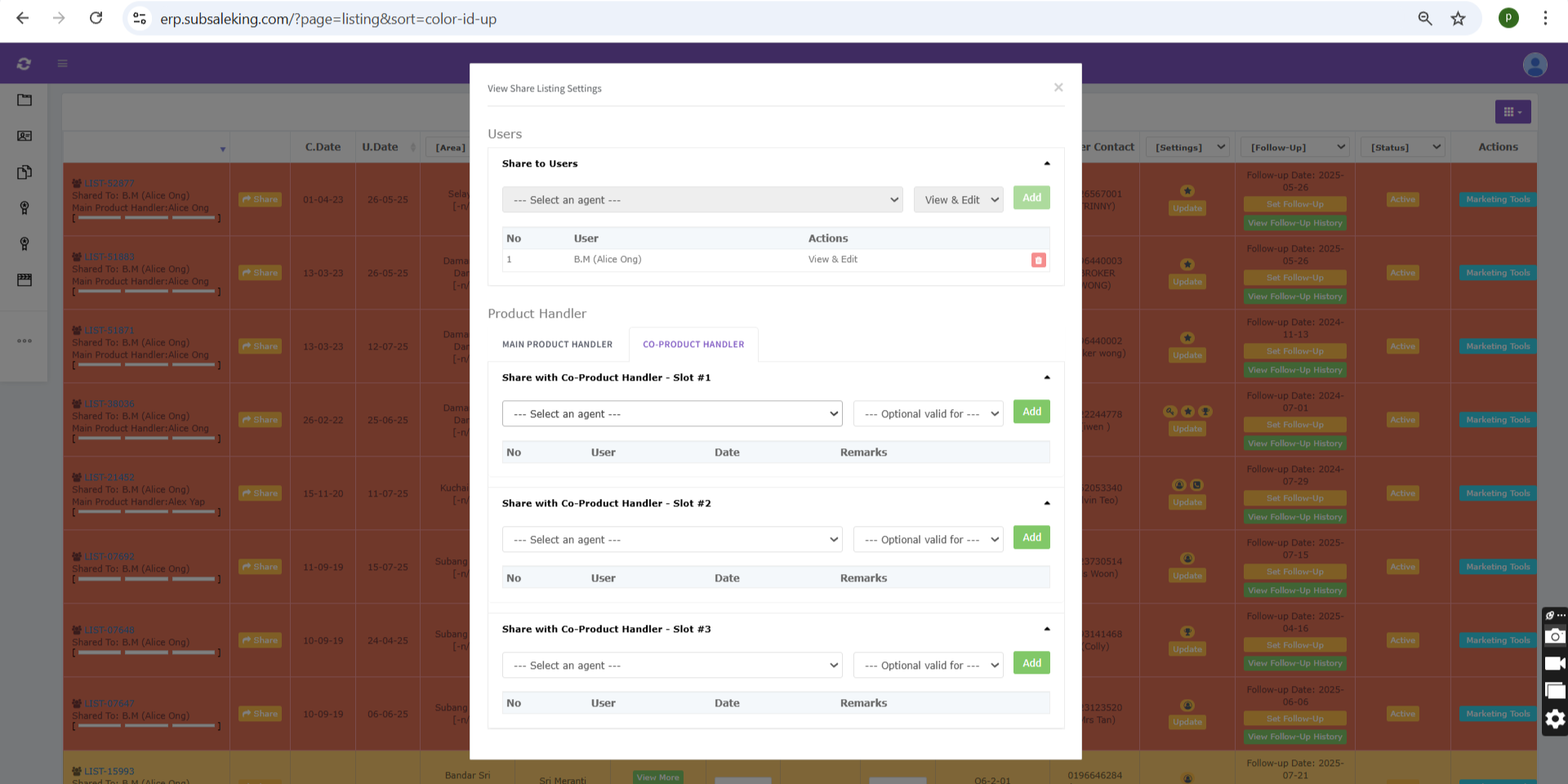Open the user profile avatar menu
This screenshot has width=1568, height=784.
tap(1535, 65)
